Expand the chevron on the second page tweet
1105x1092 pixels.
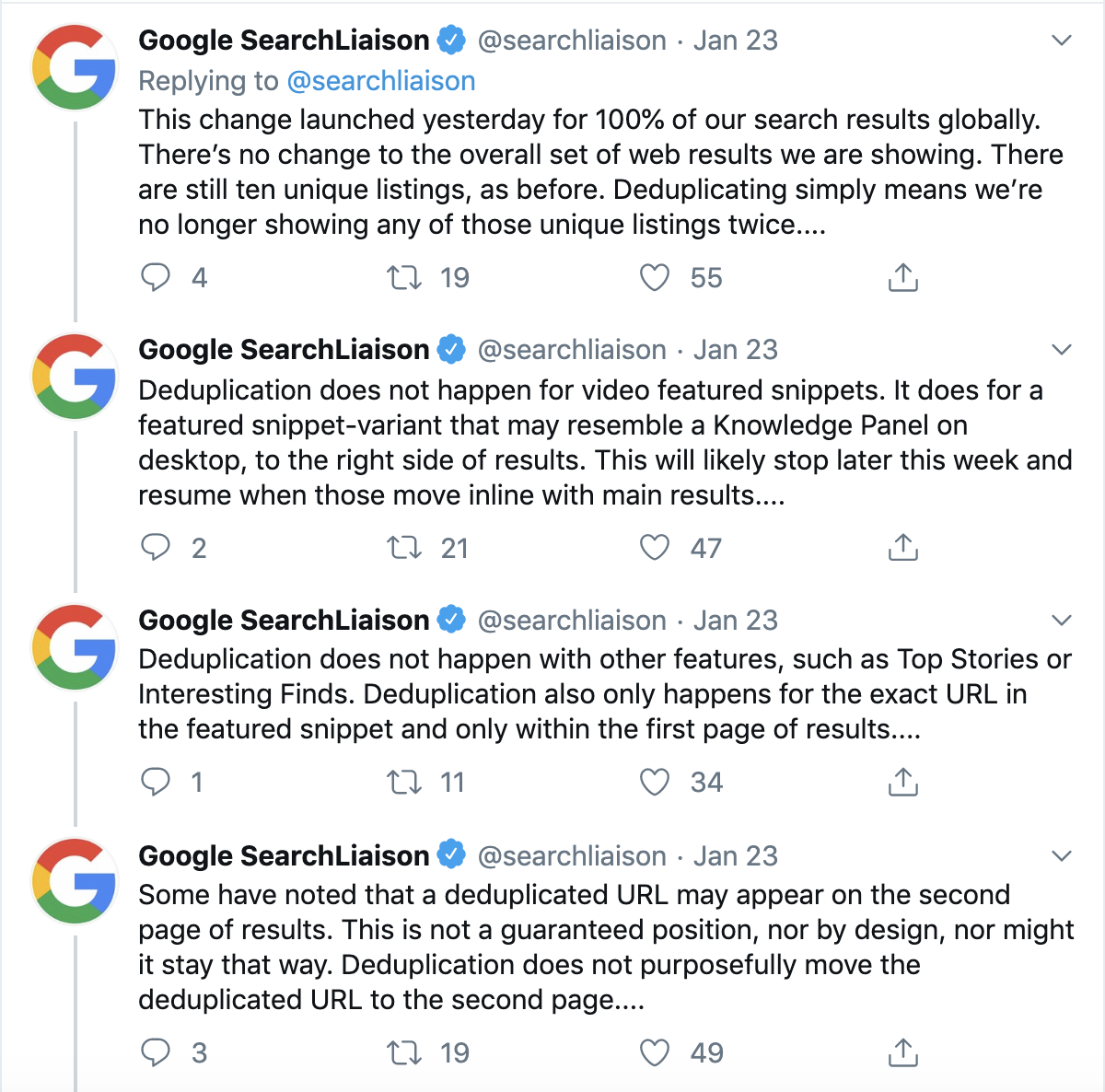tap(1062, 856)
